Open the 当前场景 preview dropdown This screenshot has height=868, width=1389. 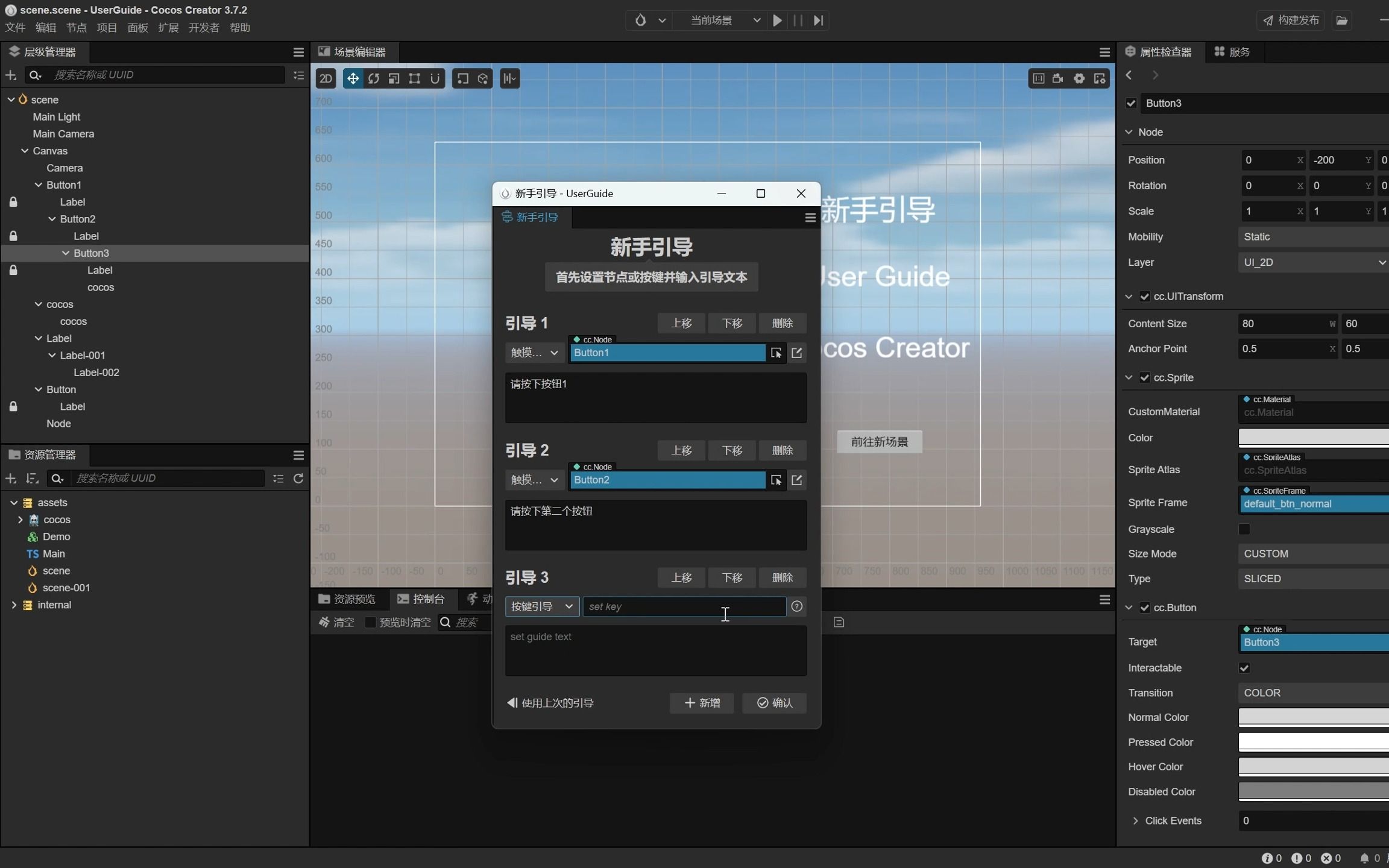pyautogui.click(x=725, y=20)
